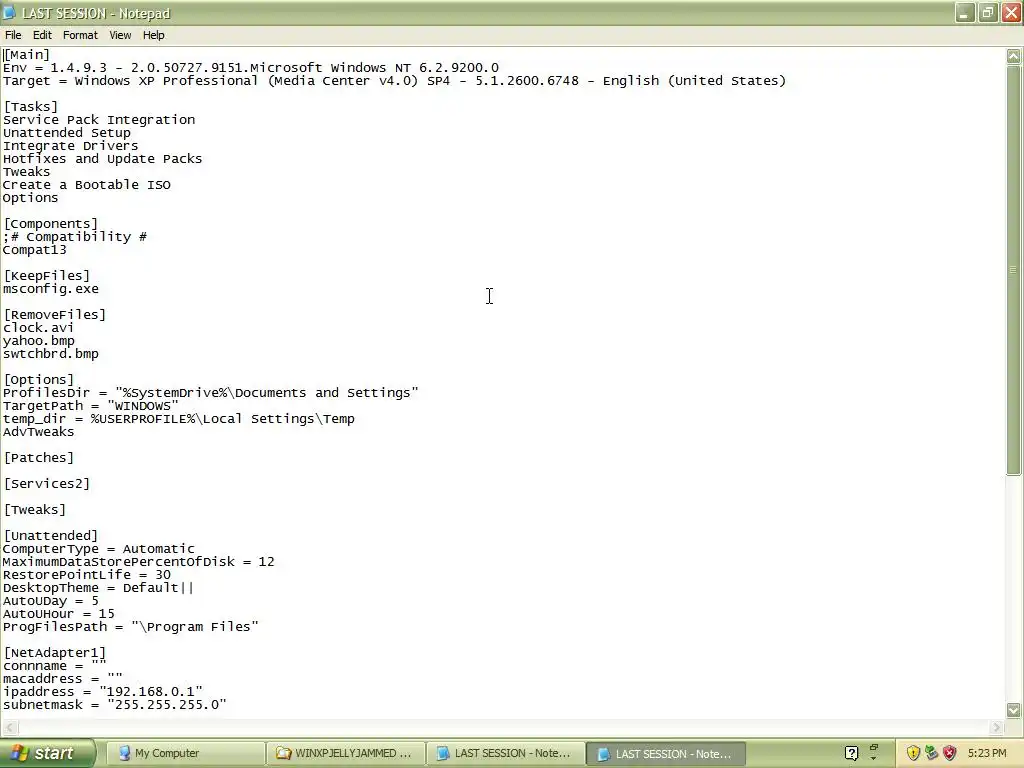Click the [Main] section header text
The height and width of the screenshot is (768, 1024).
point(27,55)
